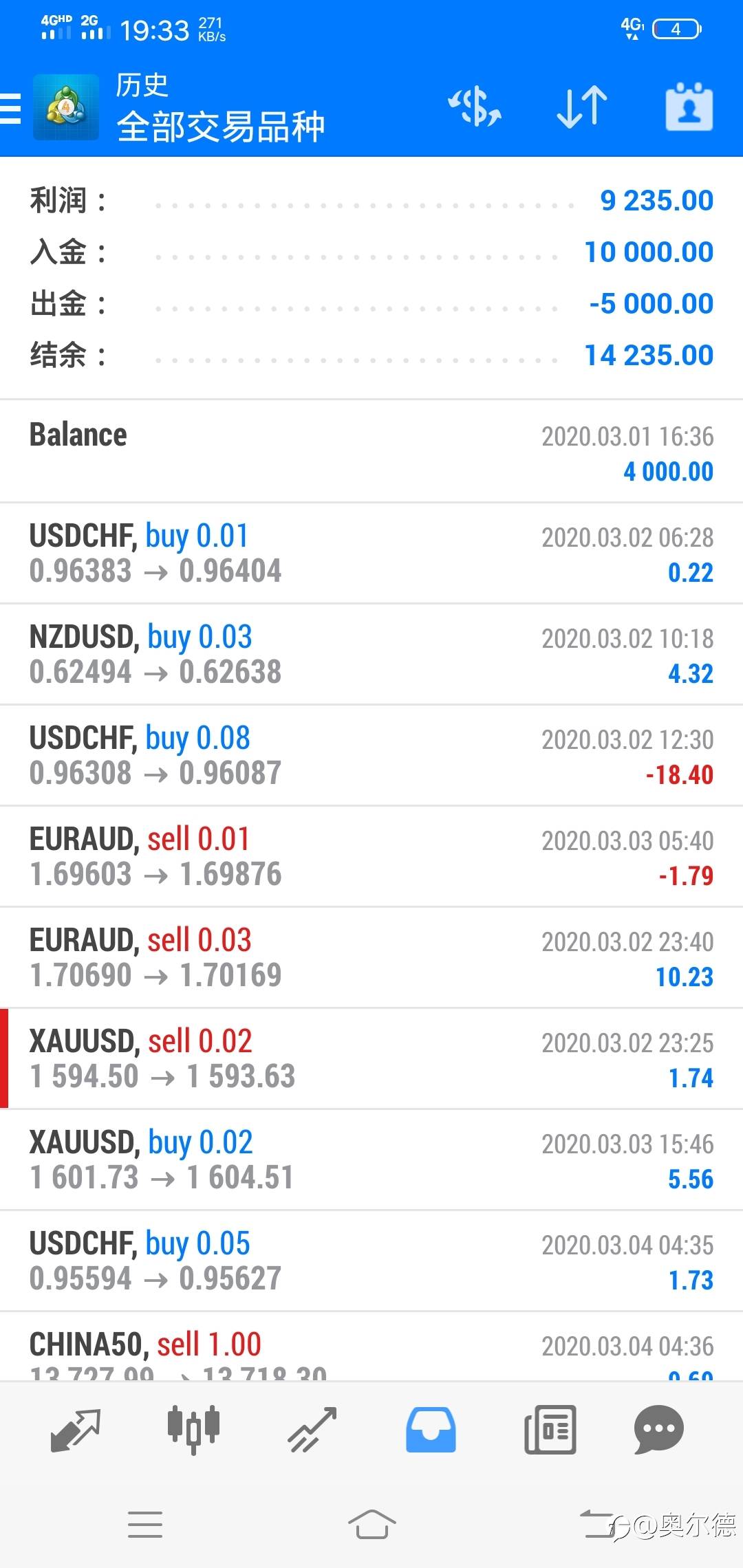This screenshot has height=1568, width=743.
Task: Open the Chat messages tab
Action: (x=658, y=1430)
